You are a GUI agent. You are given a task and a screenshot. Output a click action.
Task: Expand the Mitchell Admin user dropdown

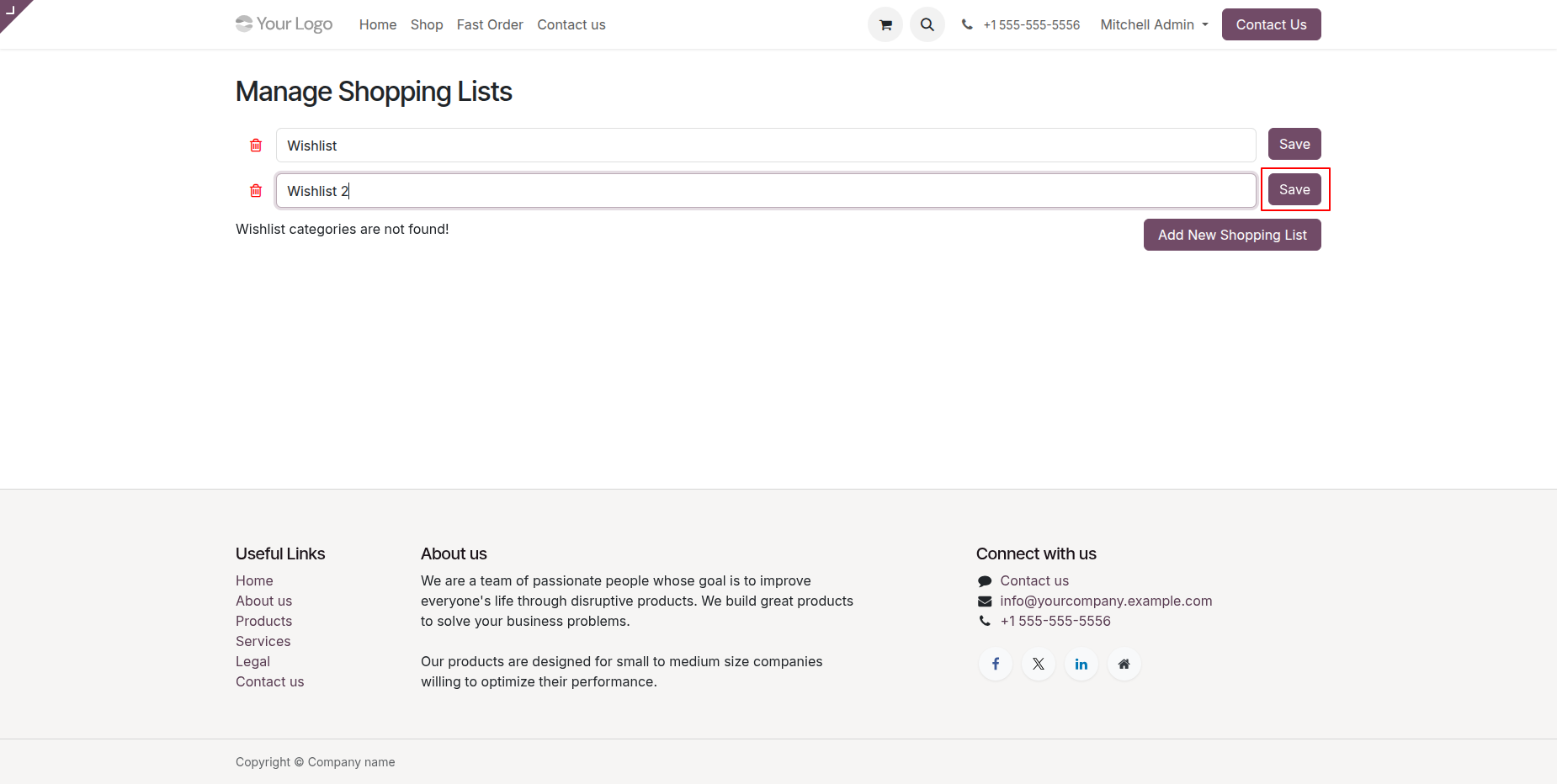click(x=1154, y=24)
